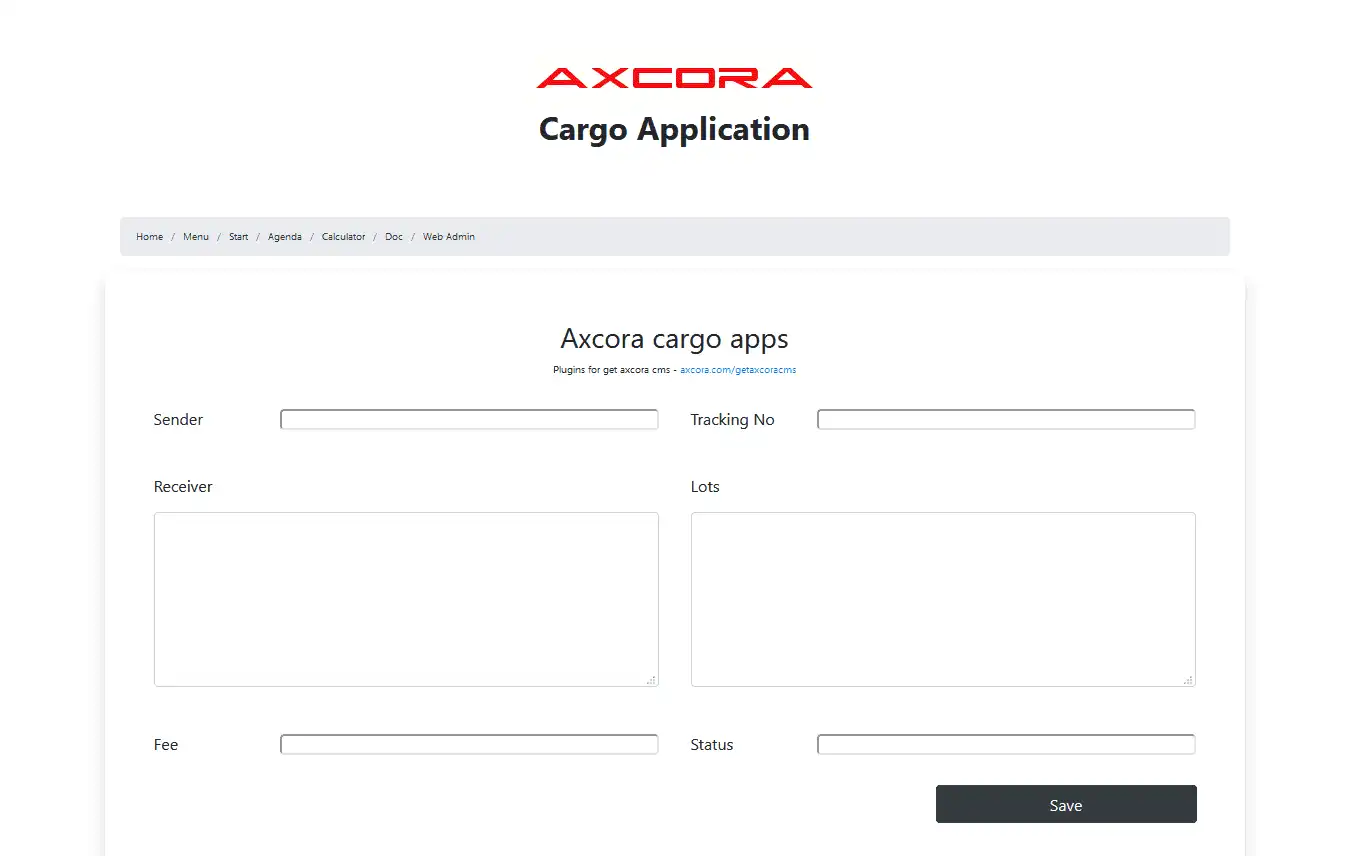Click the Cargo Application heading
1348x856 pixels.
pyautogui.click(x=674, y=130)
